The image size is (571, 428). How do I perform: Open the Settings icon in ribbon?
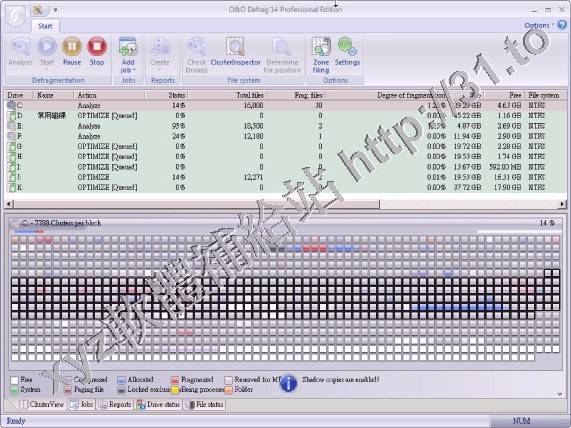pyautogui.click(x=347, y=47)
